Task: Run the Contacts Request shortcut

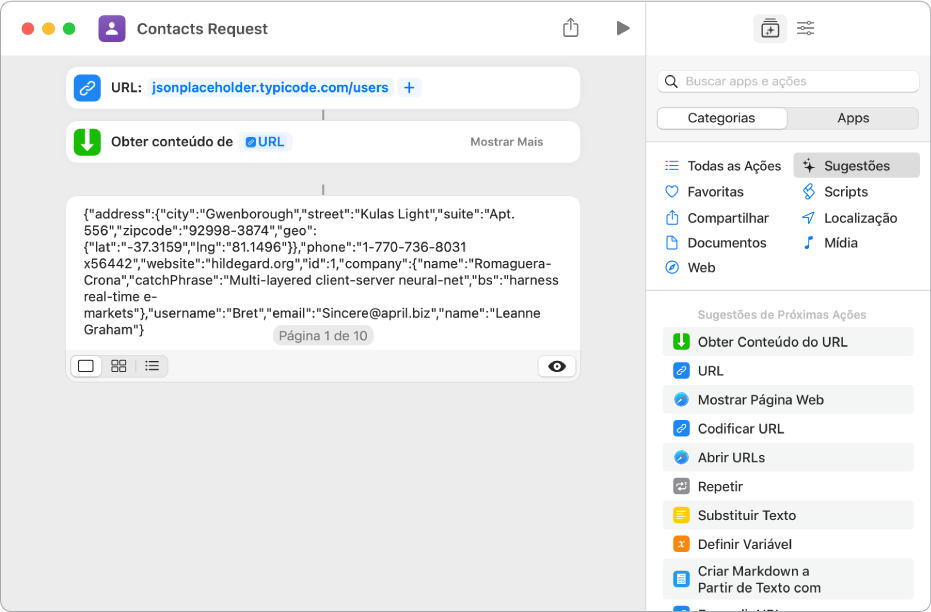Action: pos(623,28)
